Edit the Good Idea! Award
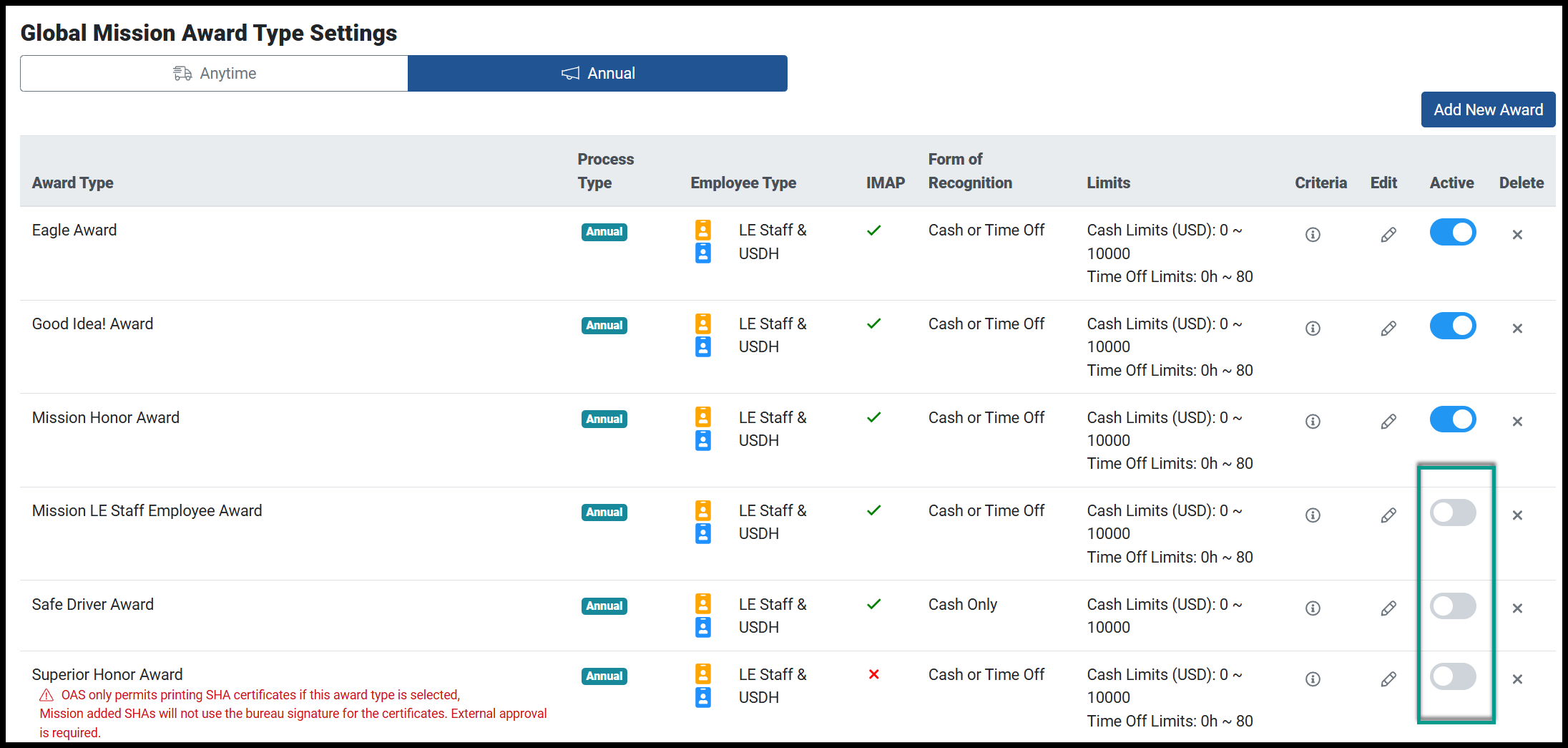The height and width of the screenshot is (748, 1568). [x=1388, y=328]
